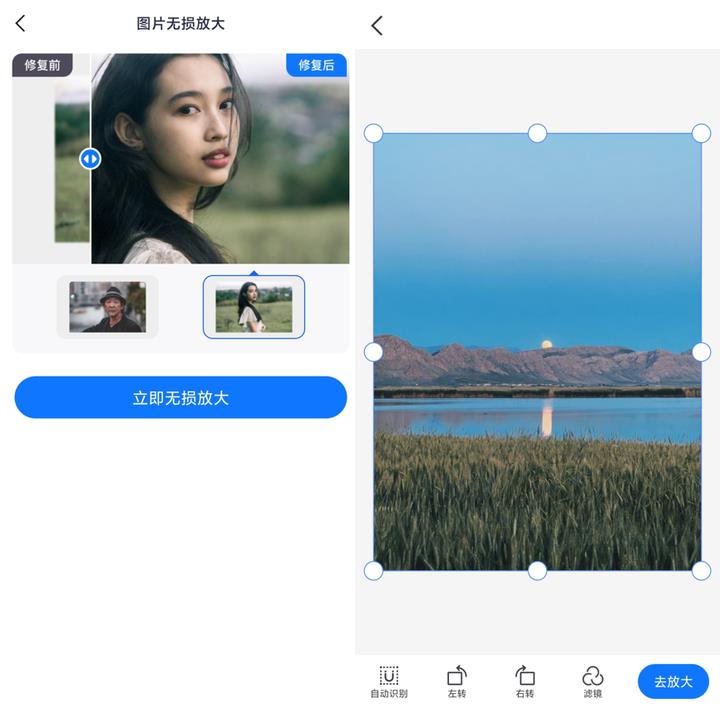Click the landscape photo in crop area
This screenshot has width=720, height=709.
[x=537, y=352]
